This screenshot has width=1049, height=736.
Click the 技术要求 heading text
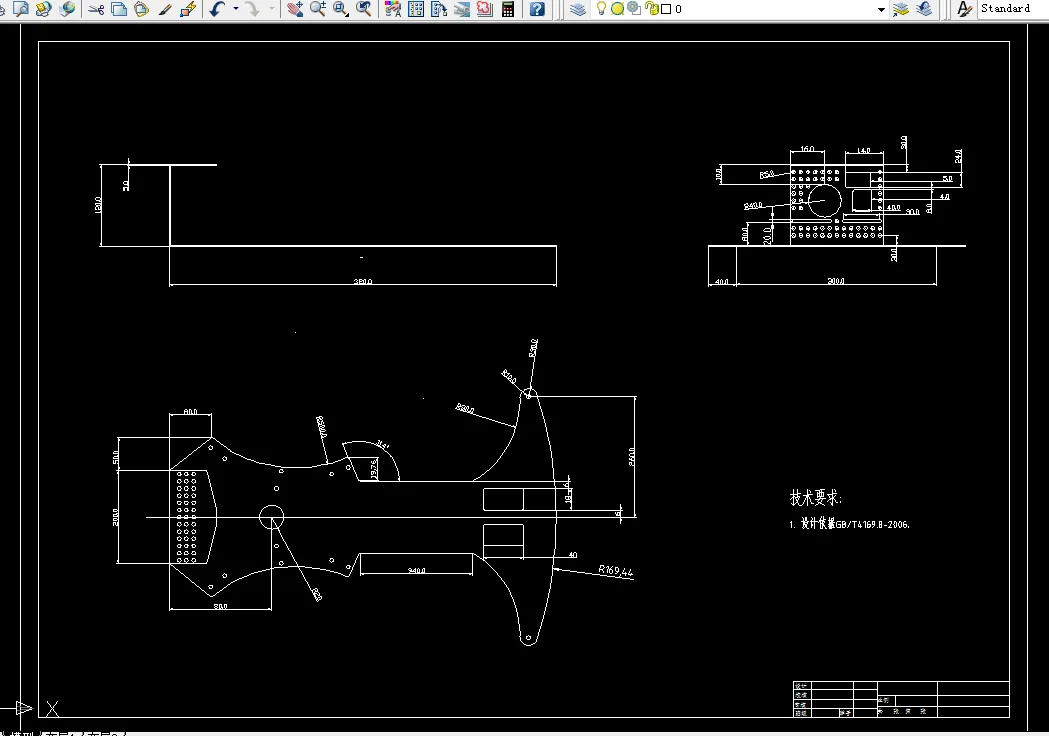pos(816,497)
